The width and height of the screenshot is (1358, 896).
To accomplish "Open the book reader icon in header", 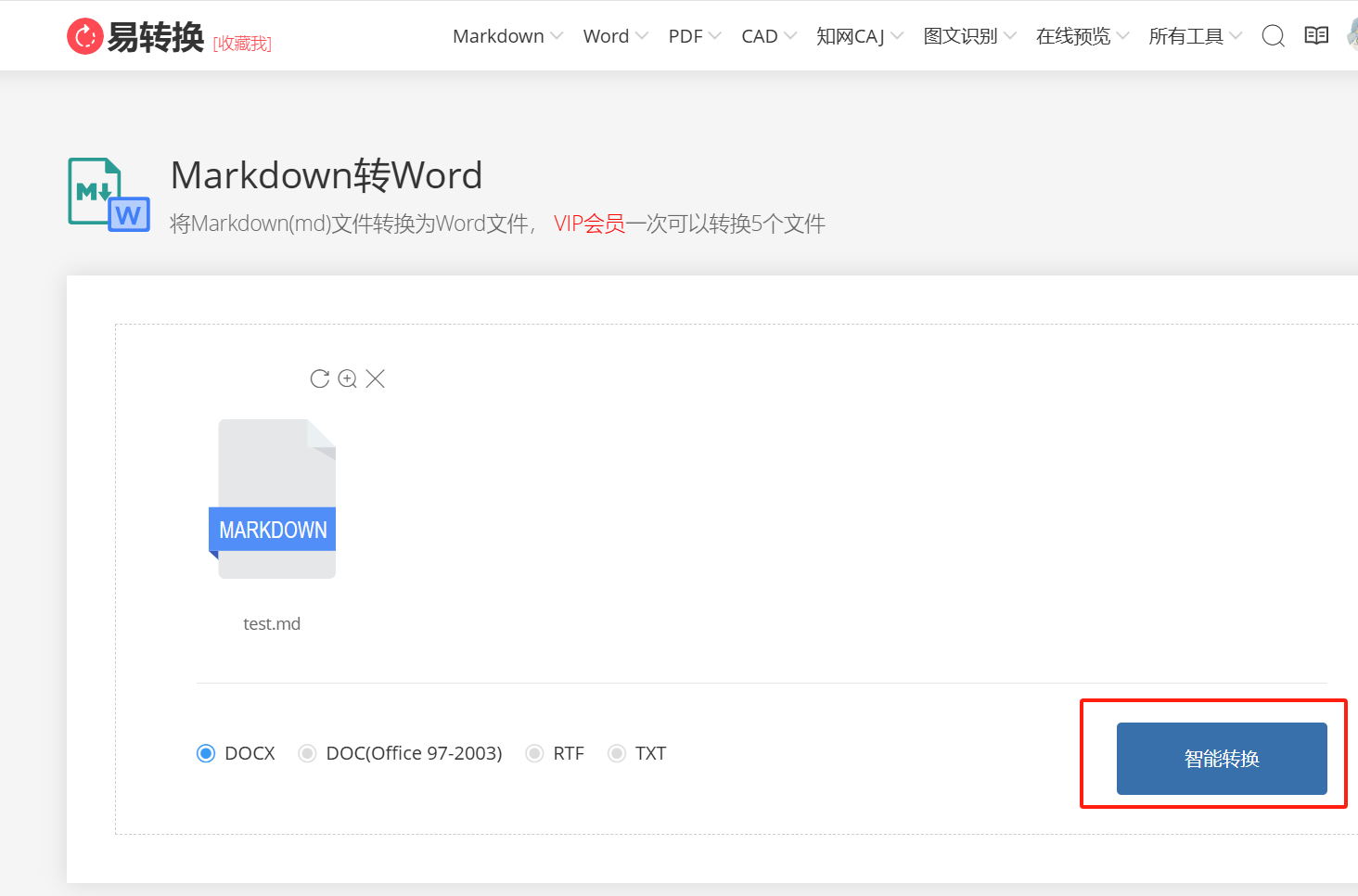I will [x=1316, y=36].
